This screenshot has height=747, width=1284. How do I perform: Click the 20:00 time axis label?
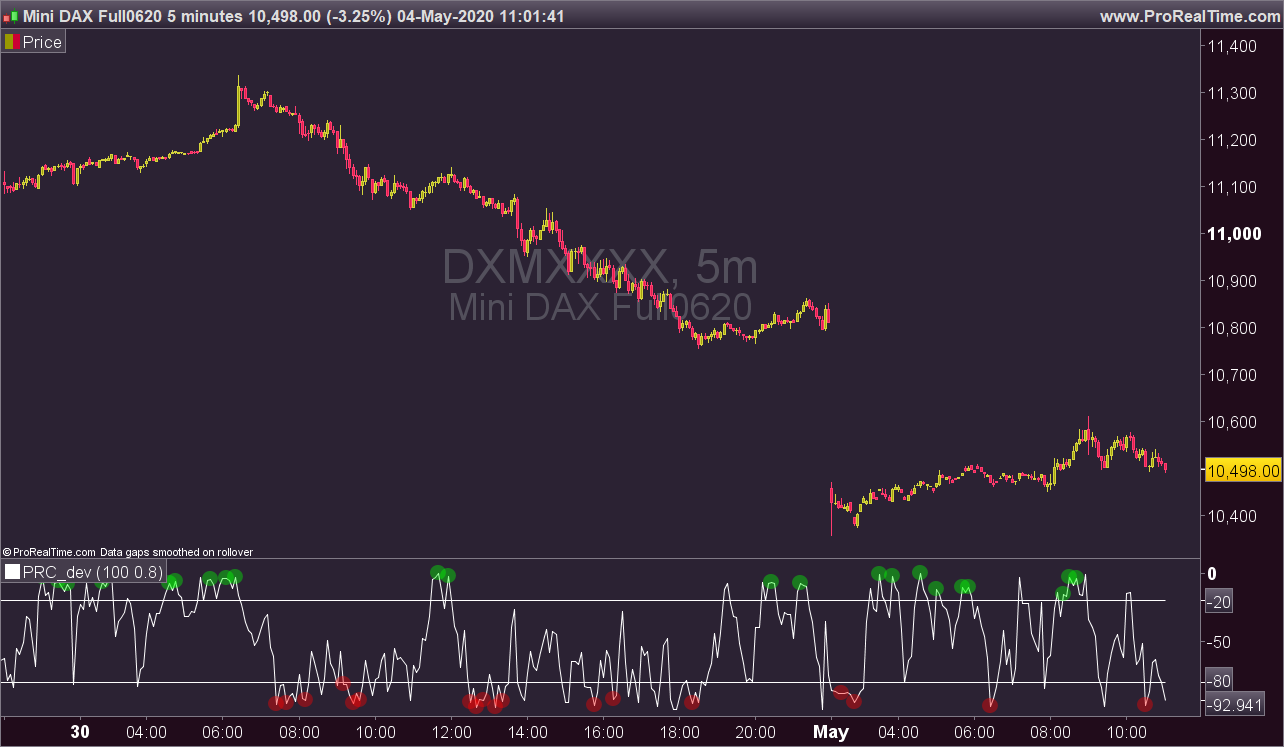[756, 732]
